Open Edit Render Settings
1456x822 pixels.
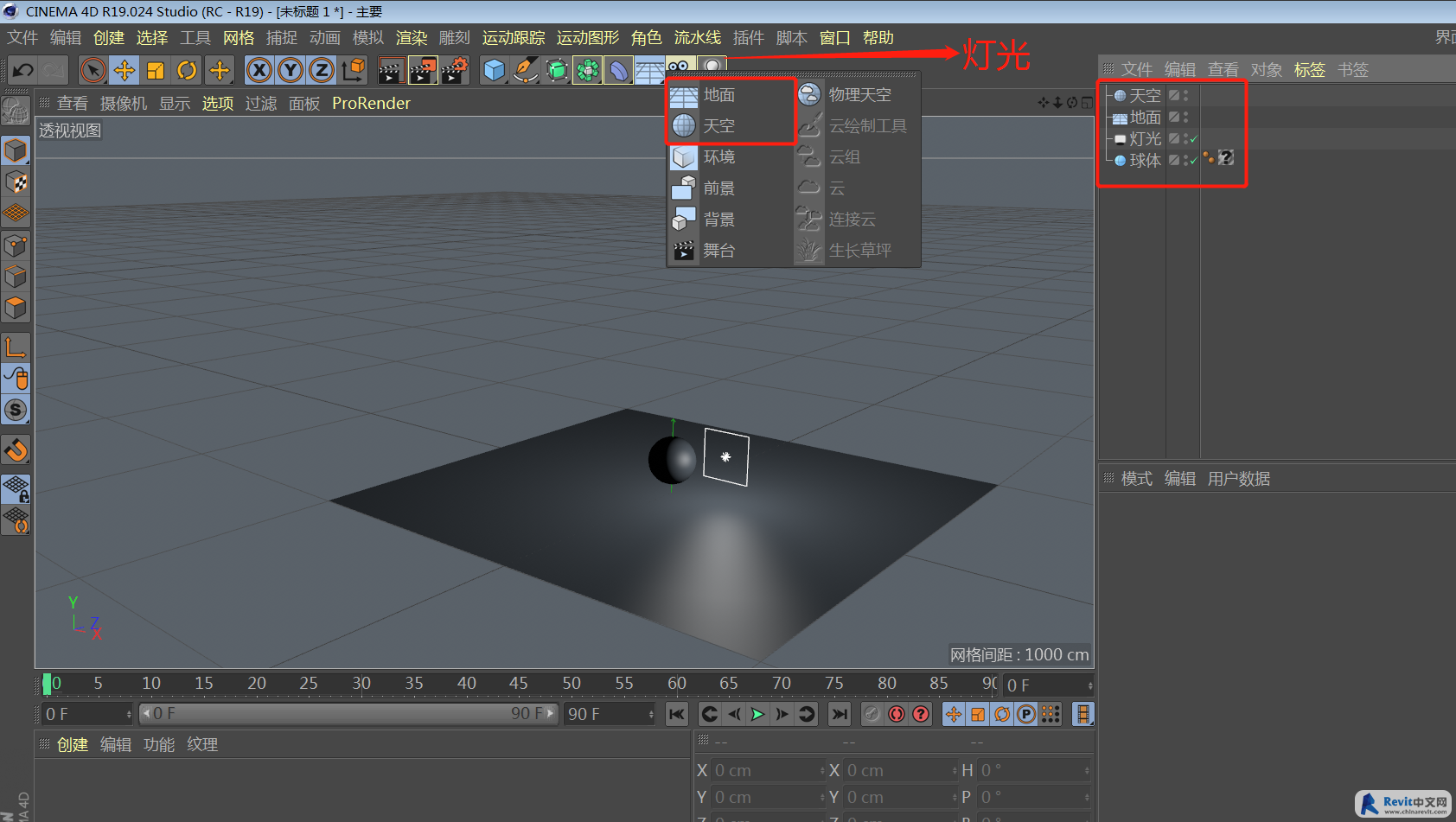point(455,70)
